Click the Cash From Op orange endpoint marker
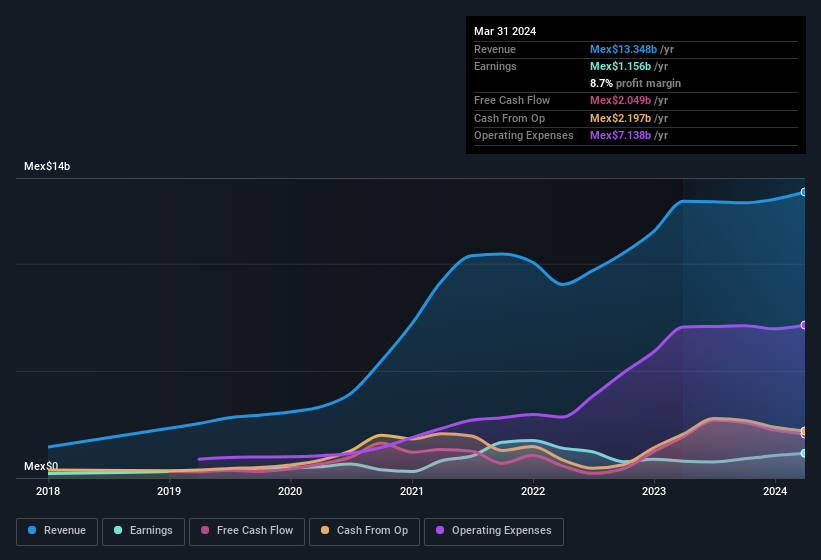Screen dimensions: 821x560 pos(804,431)
